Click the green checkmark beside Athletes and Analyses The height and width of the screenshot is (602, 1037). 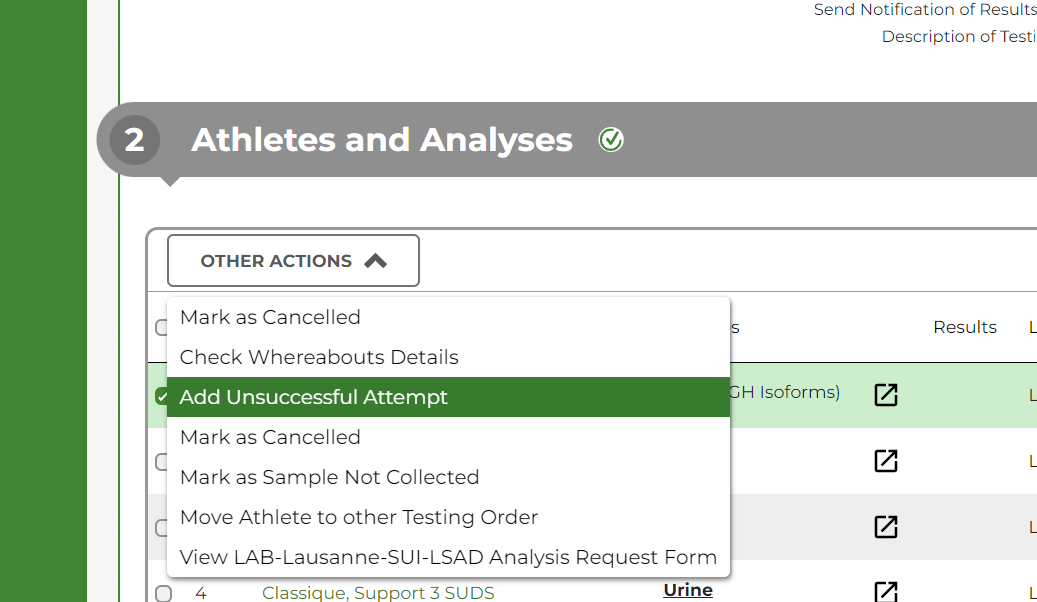pyautogui.click(x=611, y=140)
